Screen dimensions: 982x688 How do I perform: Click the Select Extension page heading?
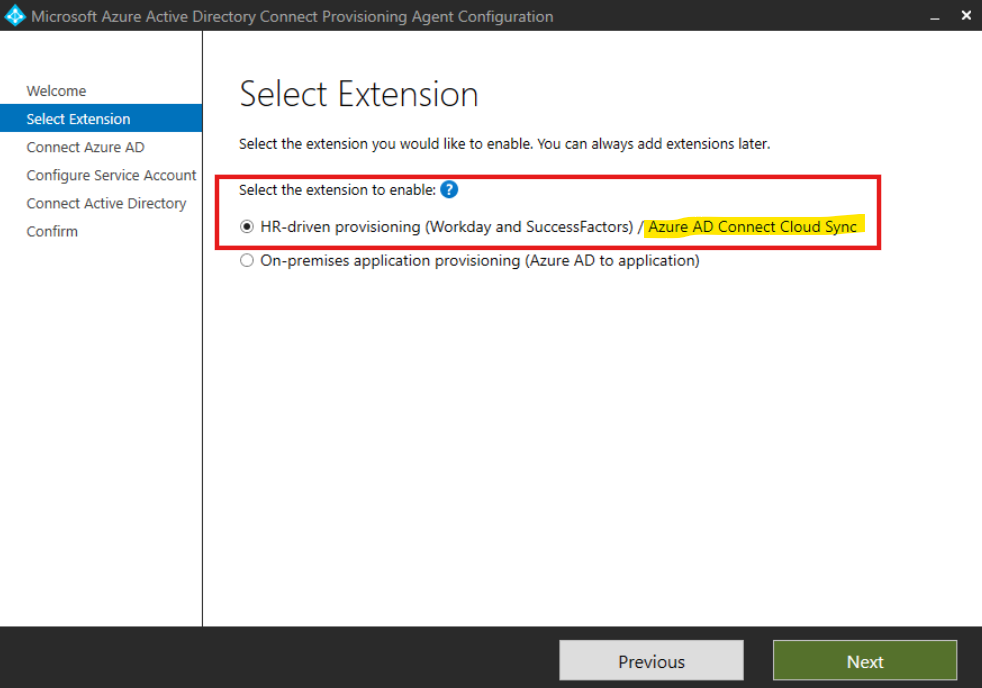click(358, 93)
